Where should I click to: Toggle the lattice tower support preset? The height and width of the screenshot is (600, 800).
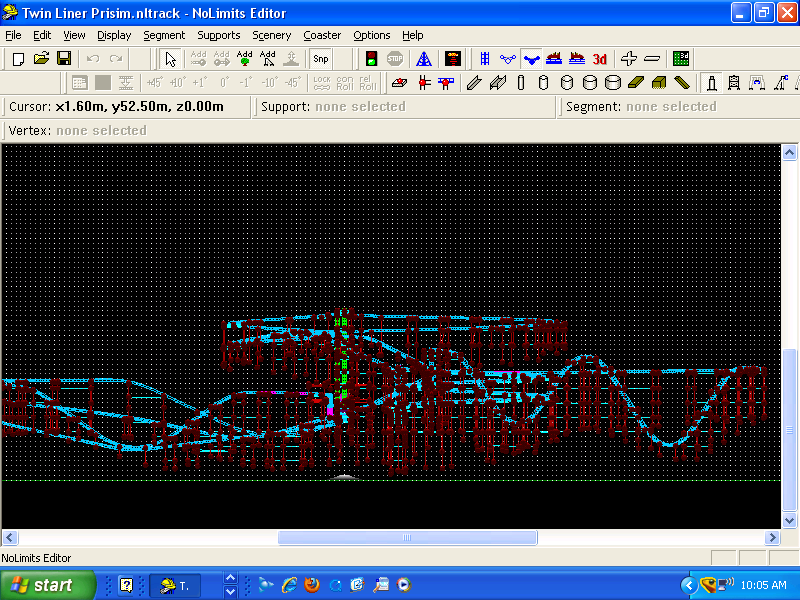(734, 83)
